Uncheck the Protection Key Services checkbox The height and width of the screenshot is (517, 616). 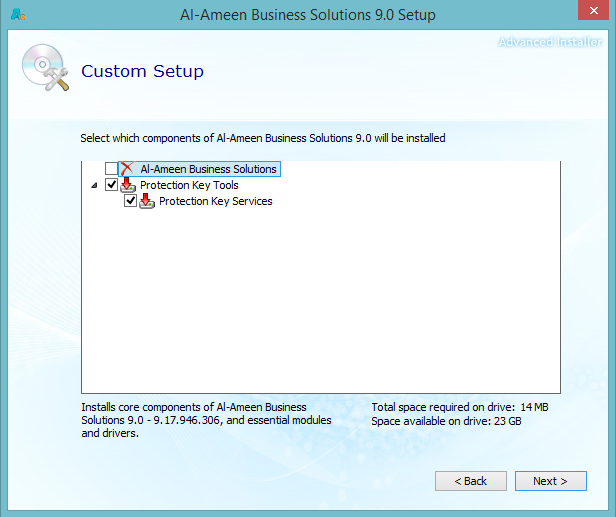(130, 201)
